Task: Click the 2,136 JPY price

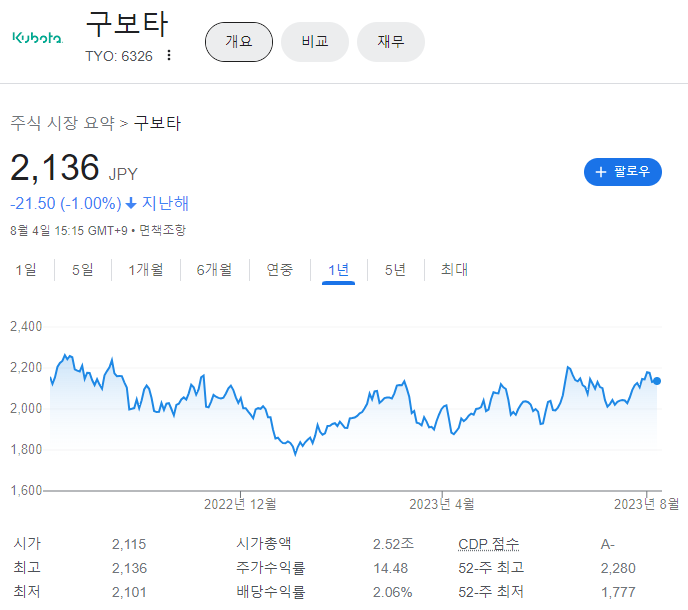Action: (74, 168)
